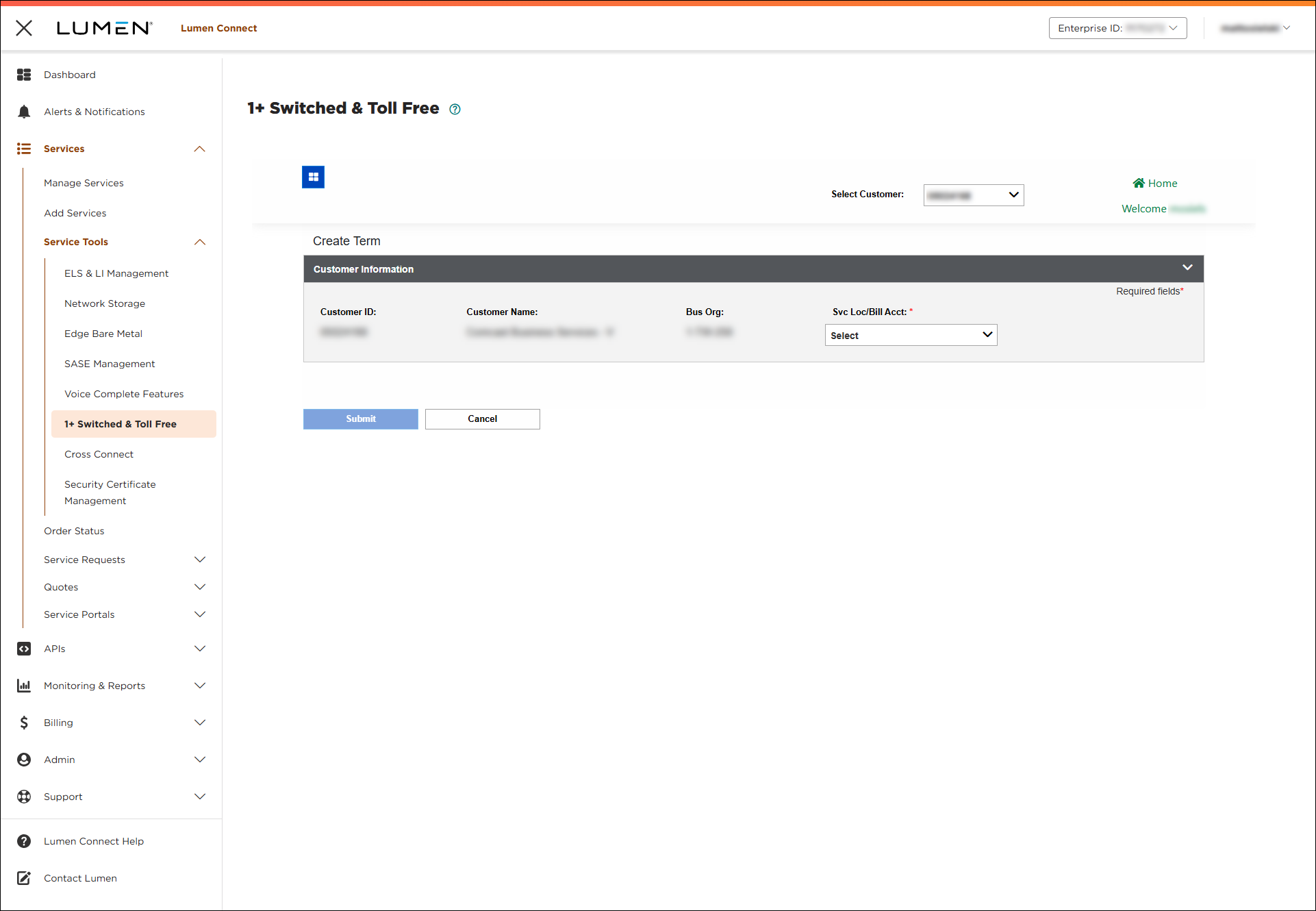Image resolution: width=1316 pixels, height=911 pixels.
Task: Open help for 1+ Switched & Toll Free
Action: tap(455, 109)
